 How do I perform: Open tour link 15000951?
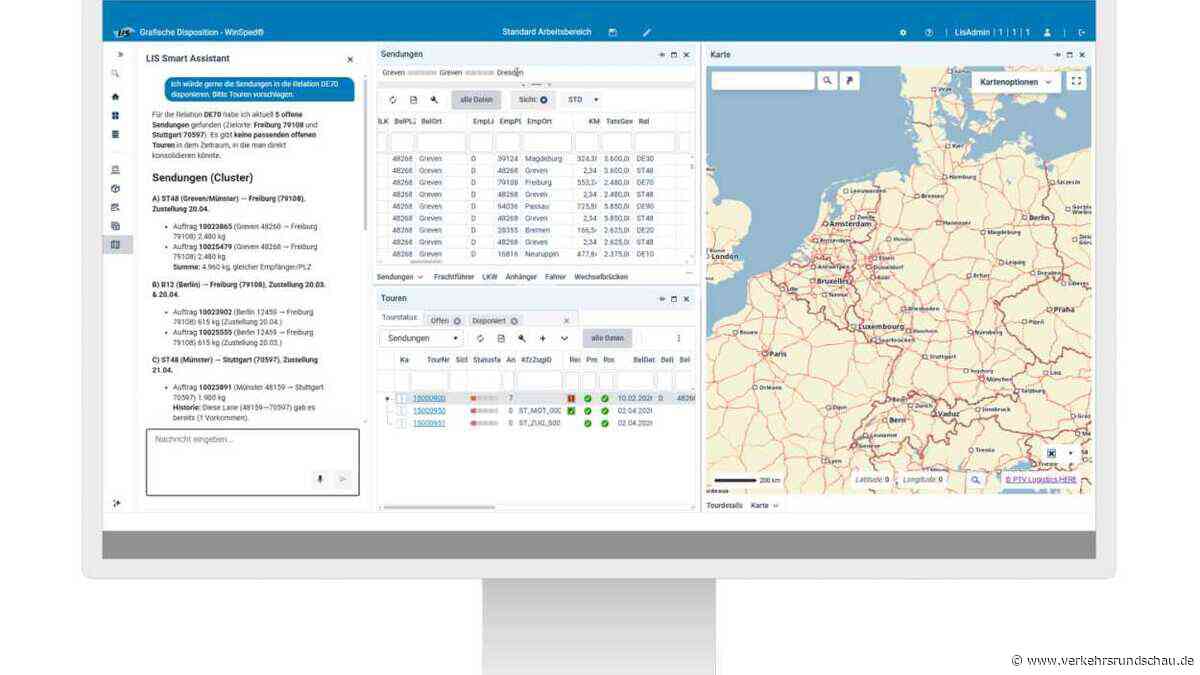tap(430, 423)
